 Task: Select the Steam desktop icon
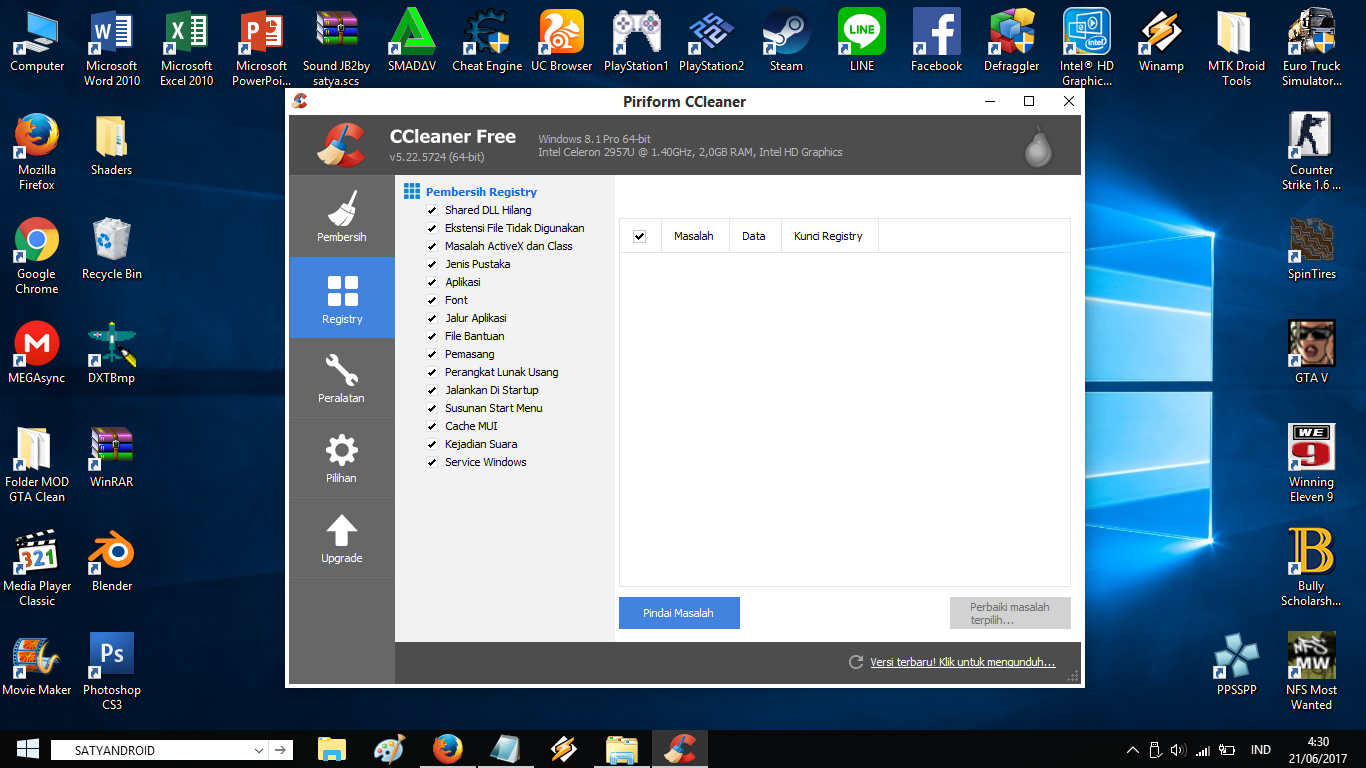click(786, 42)
